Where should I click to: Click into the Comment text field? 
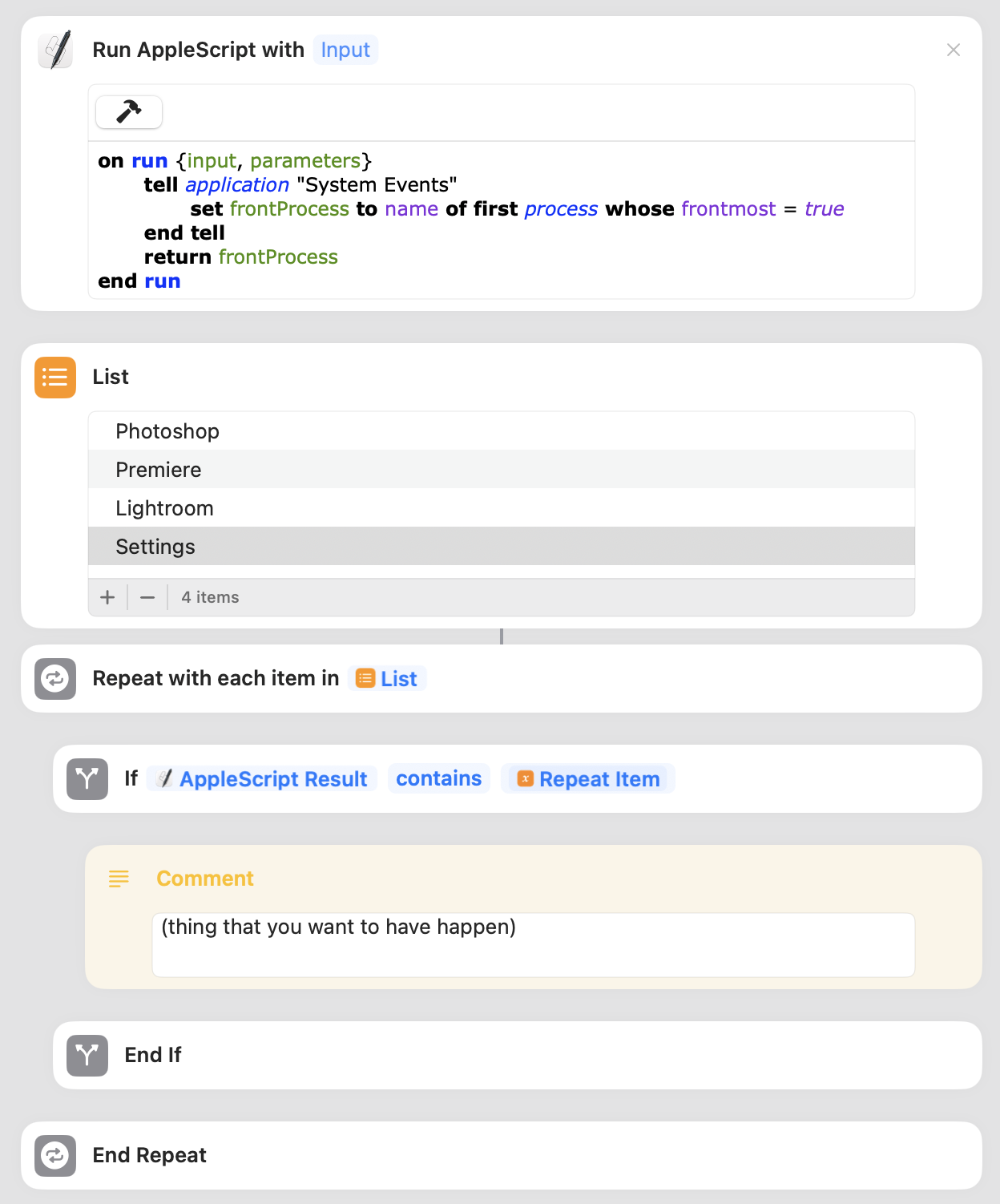(534, 945)
